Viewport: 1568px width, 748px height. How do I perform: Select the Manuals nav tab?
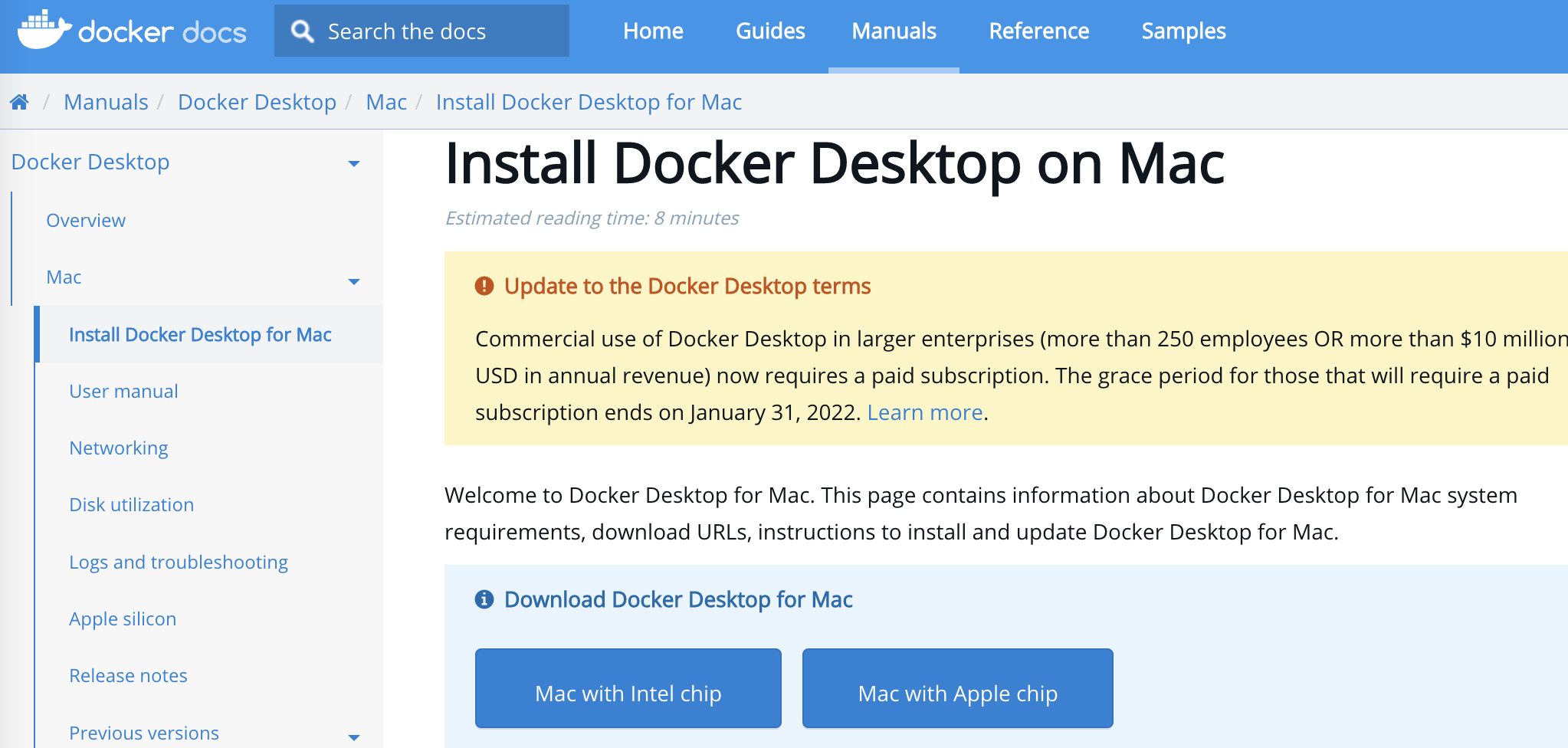[x=894, y=31]
